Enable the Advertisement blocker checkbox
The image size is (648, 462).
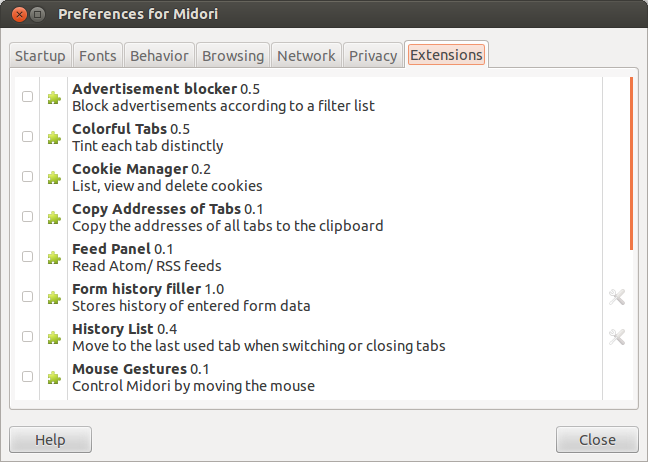pos(27,97)
